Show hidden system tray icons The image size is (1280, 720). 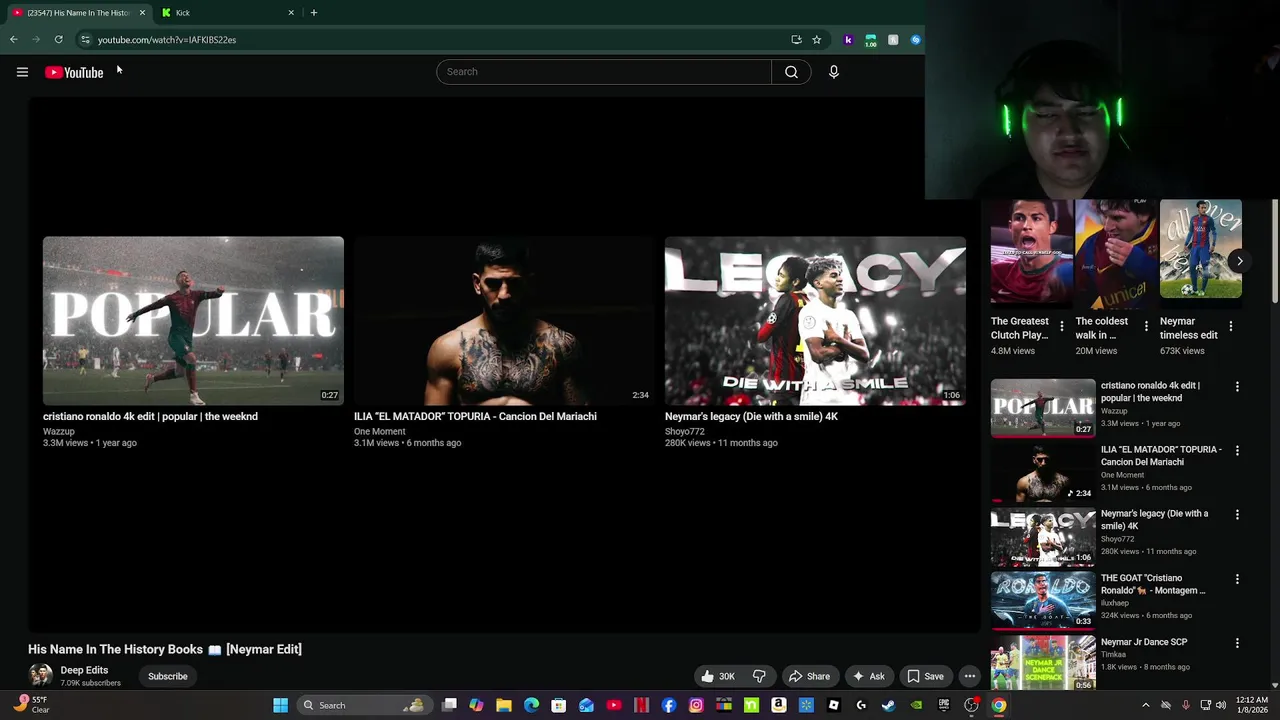[1146, 705]
